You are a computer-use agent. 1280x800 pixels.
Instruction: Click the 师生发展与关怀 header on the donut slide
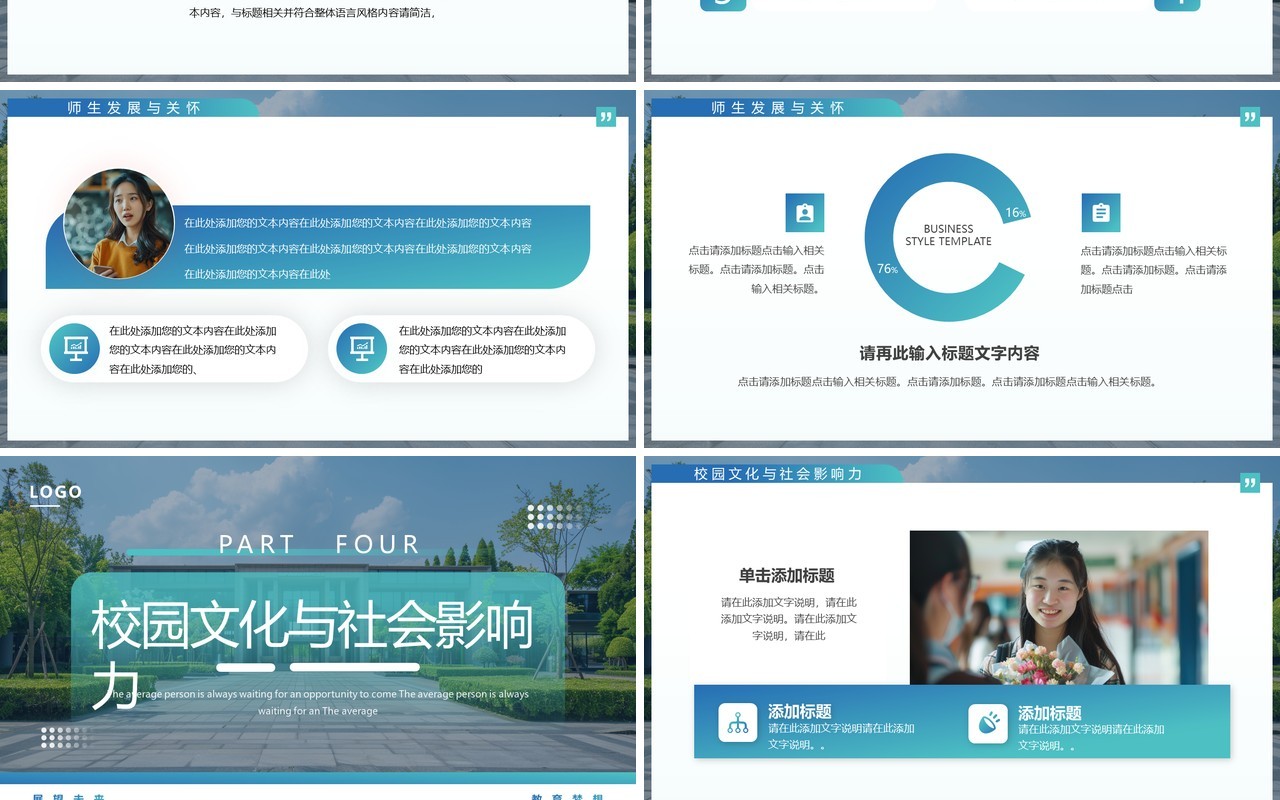coord(778,108)
